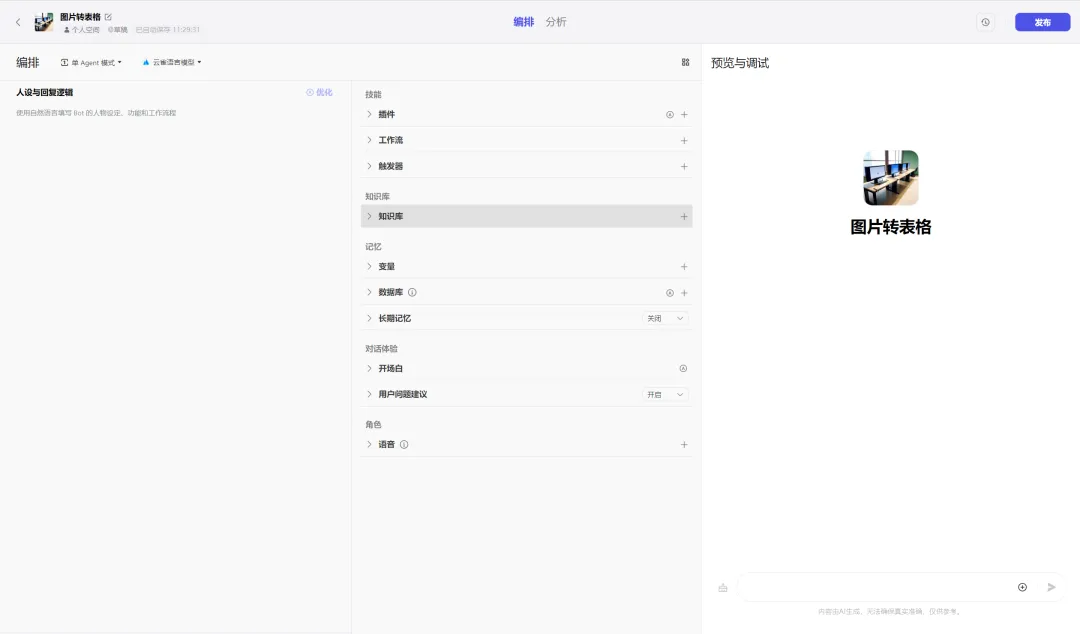Add a plugin with 插件 plus icon
Screen dimensions: 1080x634
pos(684,115)
